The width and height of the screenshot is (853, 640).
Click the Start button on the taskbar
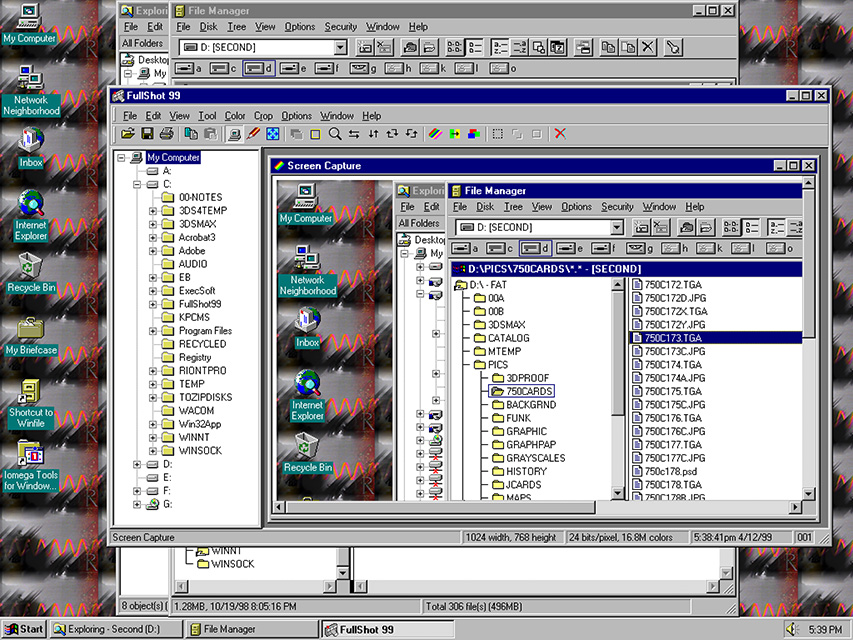pyautogui.click(x=24, y=629)
